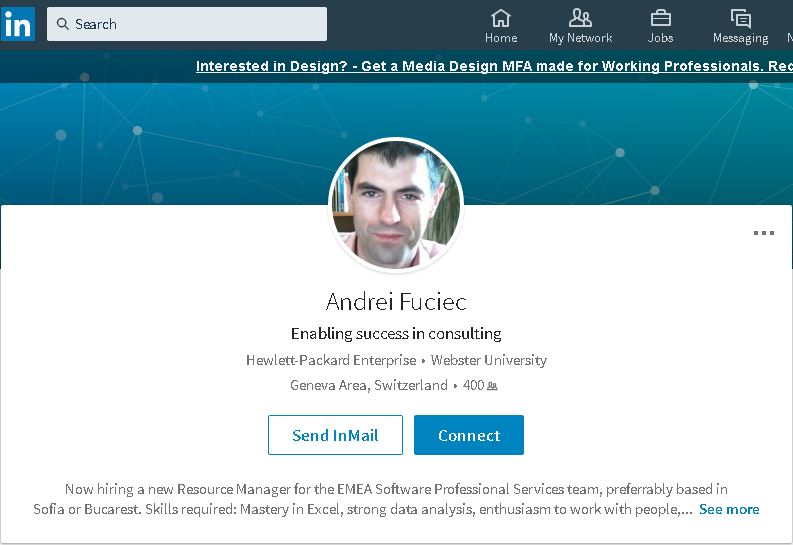Expand the summary with See more
Viewport: 793px width, 545px height.
tap(729, 509)
